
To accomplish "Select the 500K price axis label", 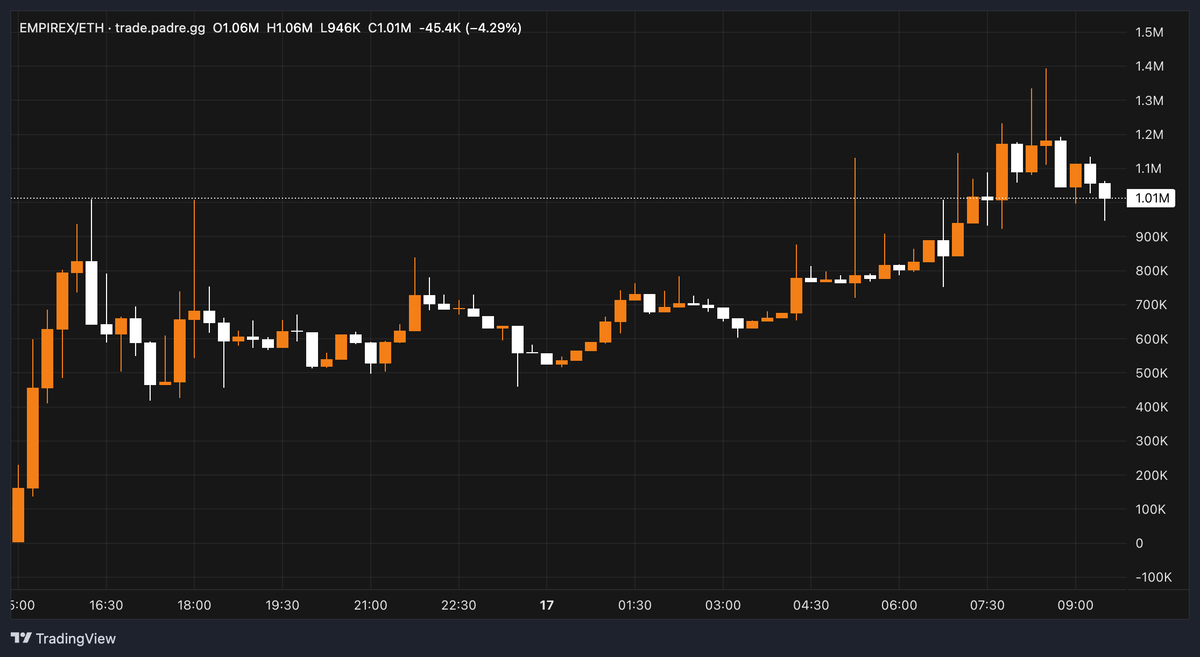I will 1152,374.
